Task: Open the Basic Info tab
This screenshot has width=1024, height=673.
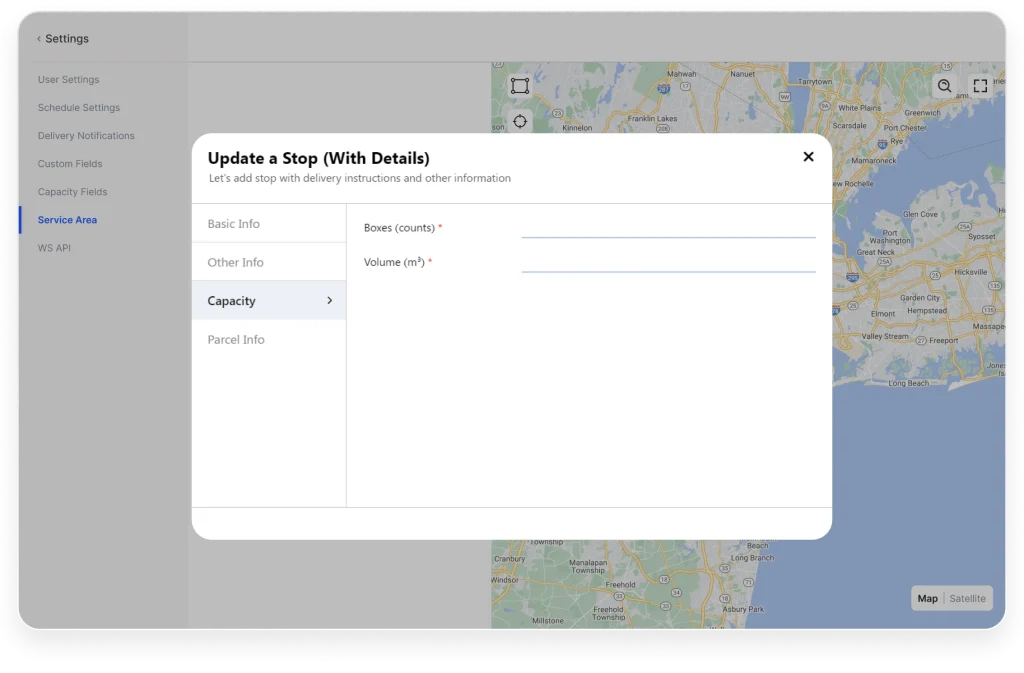Action: click(x=268, y=224)
